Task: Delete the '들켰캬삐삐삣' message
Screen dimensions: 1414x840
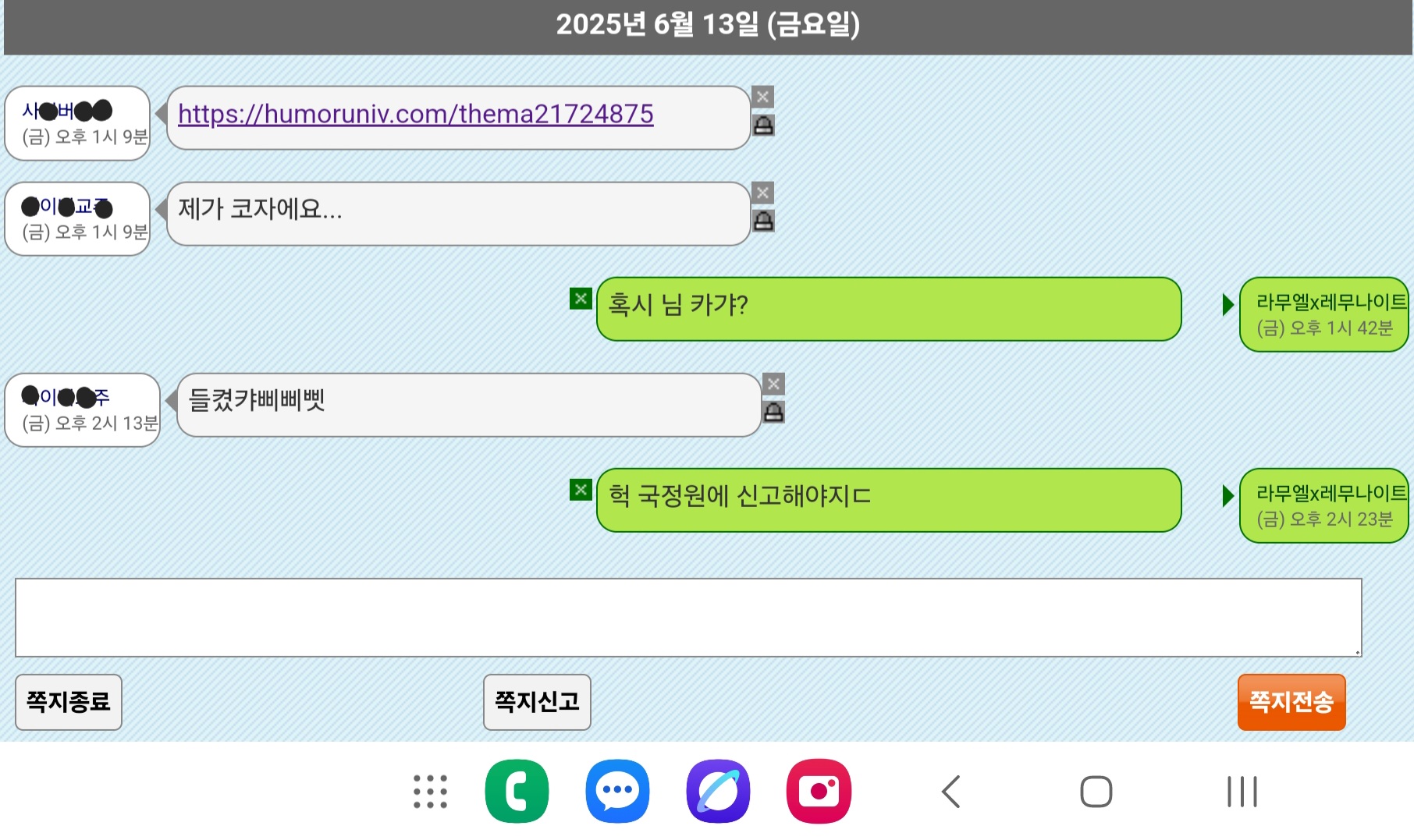Action: point(773,384)
